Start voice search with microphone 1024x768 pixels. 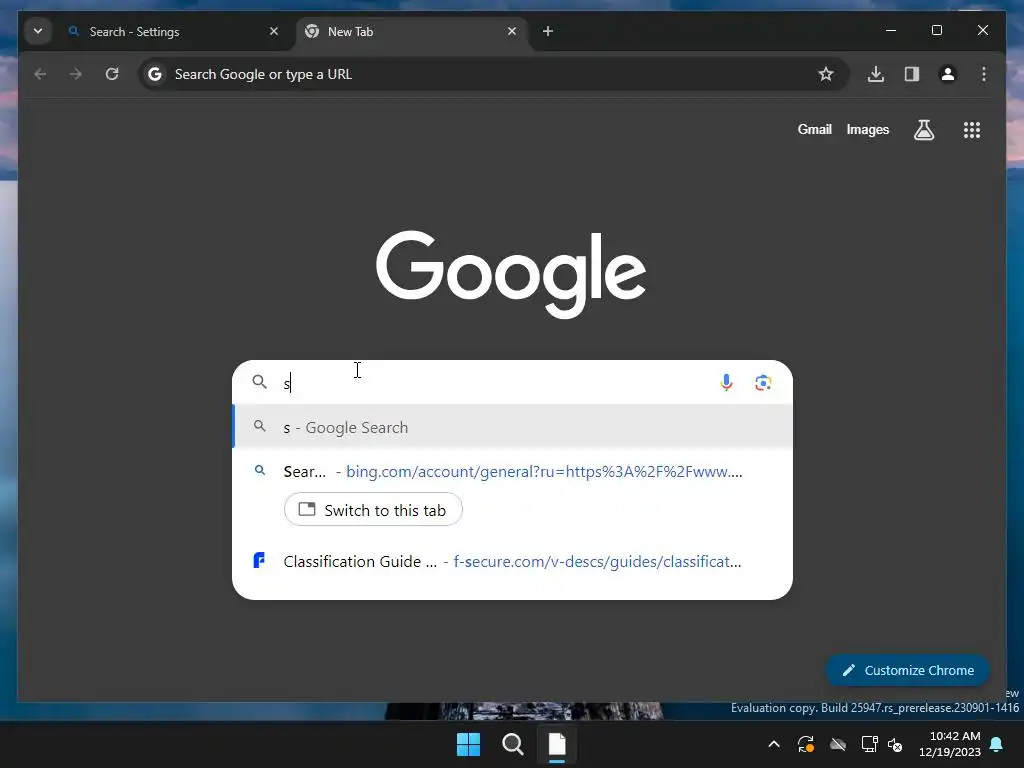(726, 383)
